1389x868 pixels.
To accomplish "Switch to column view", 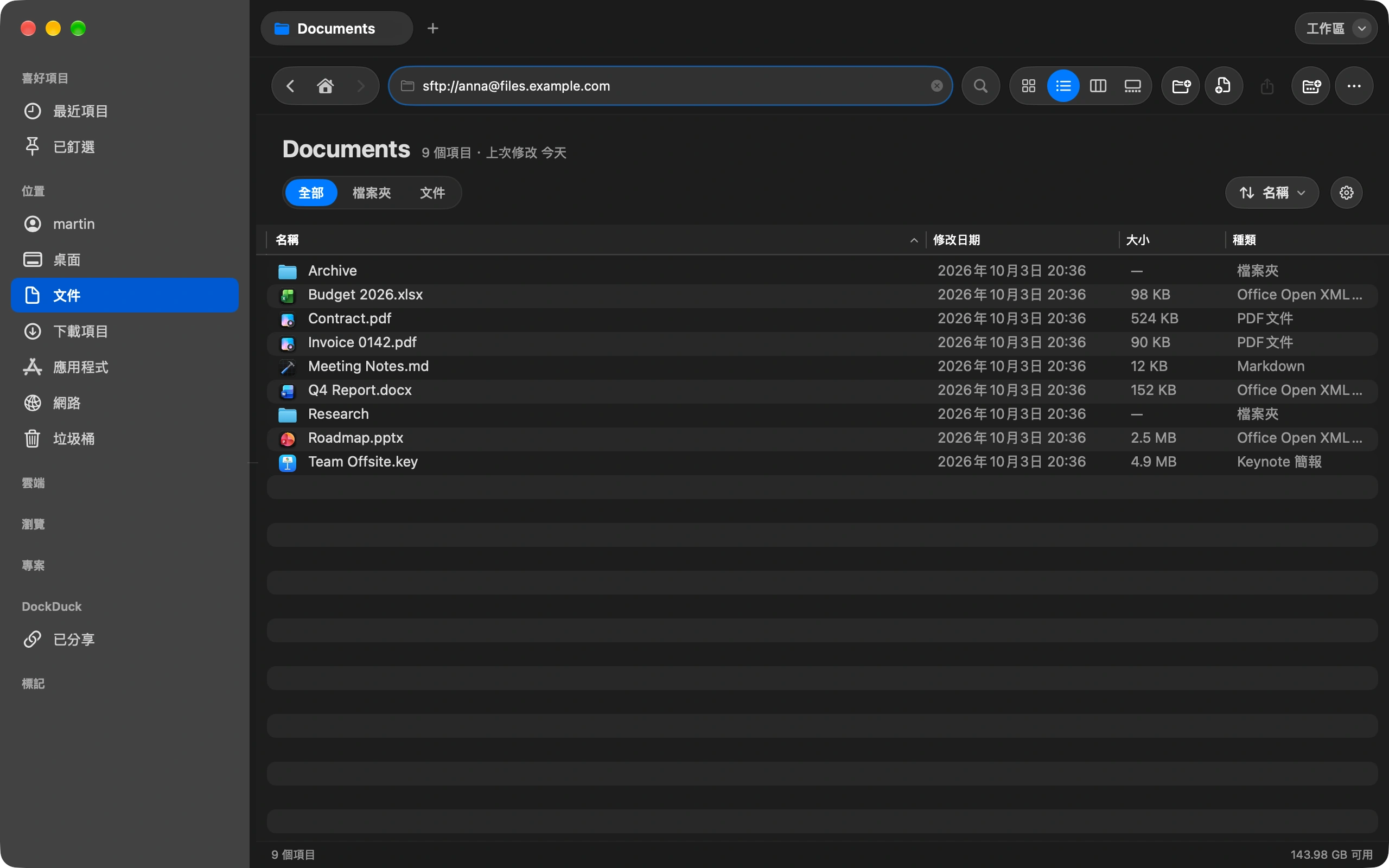I will tap(1098, 86).
